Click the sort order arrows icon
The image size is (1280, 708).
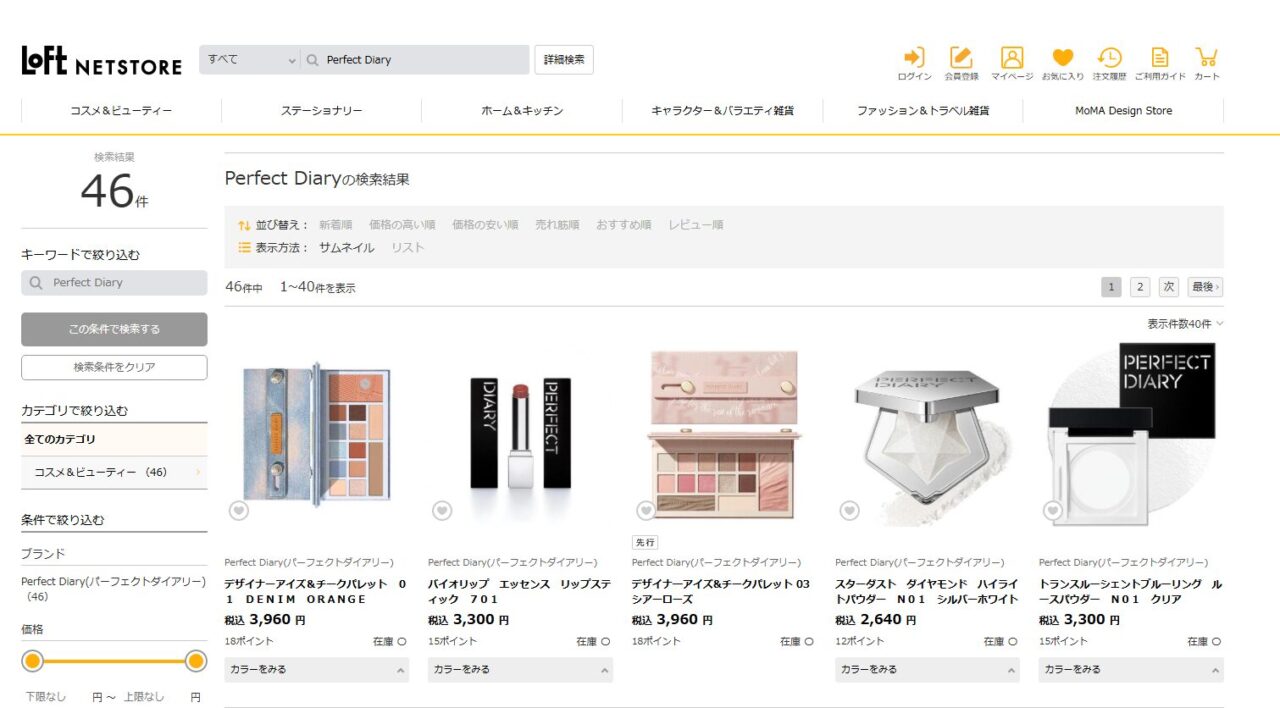tap(244, 225)
